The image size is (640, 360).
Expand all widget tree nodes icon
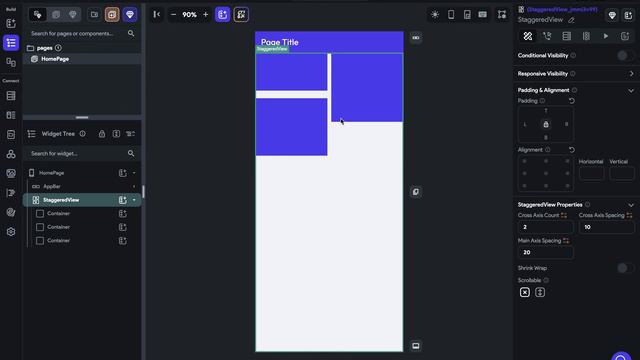(x=116, y=134)
